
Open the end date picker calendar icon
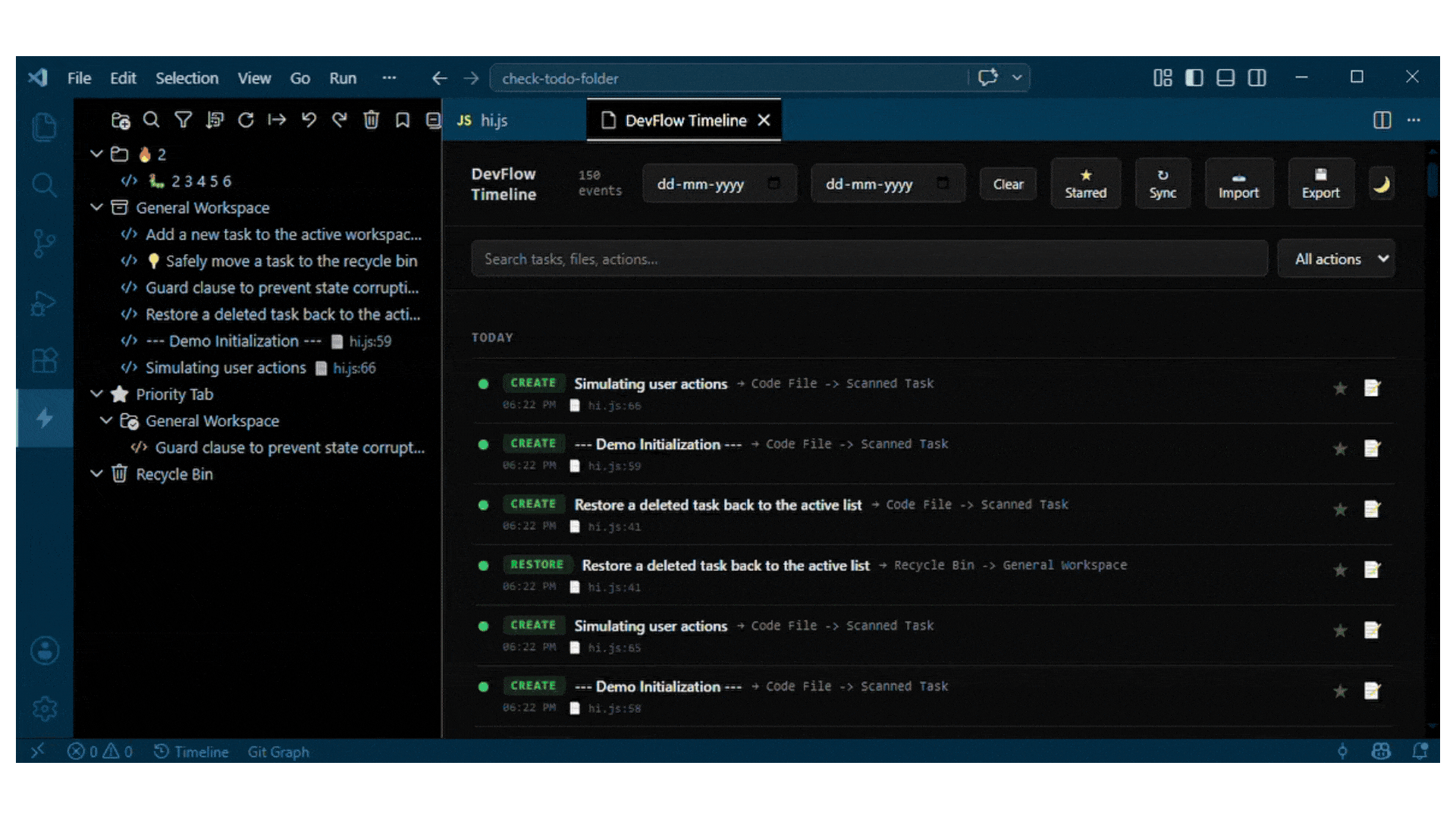coord(943,184)
